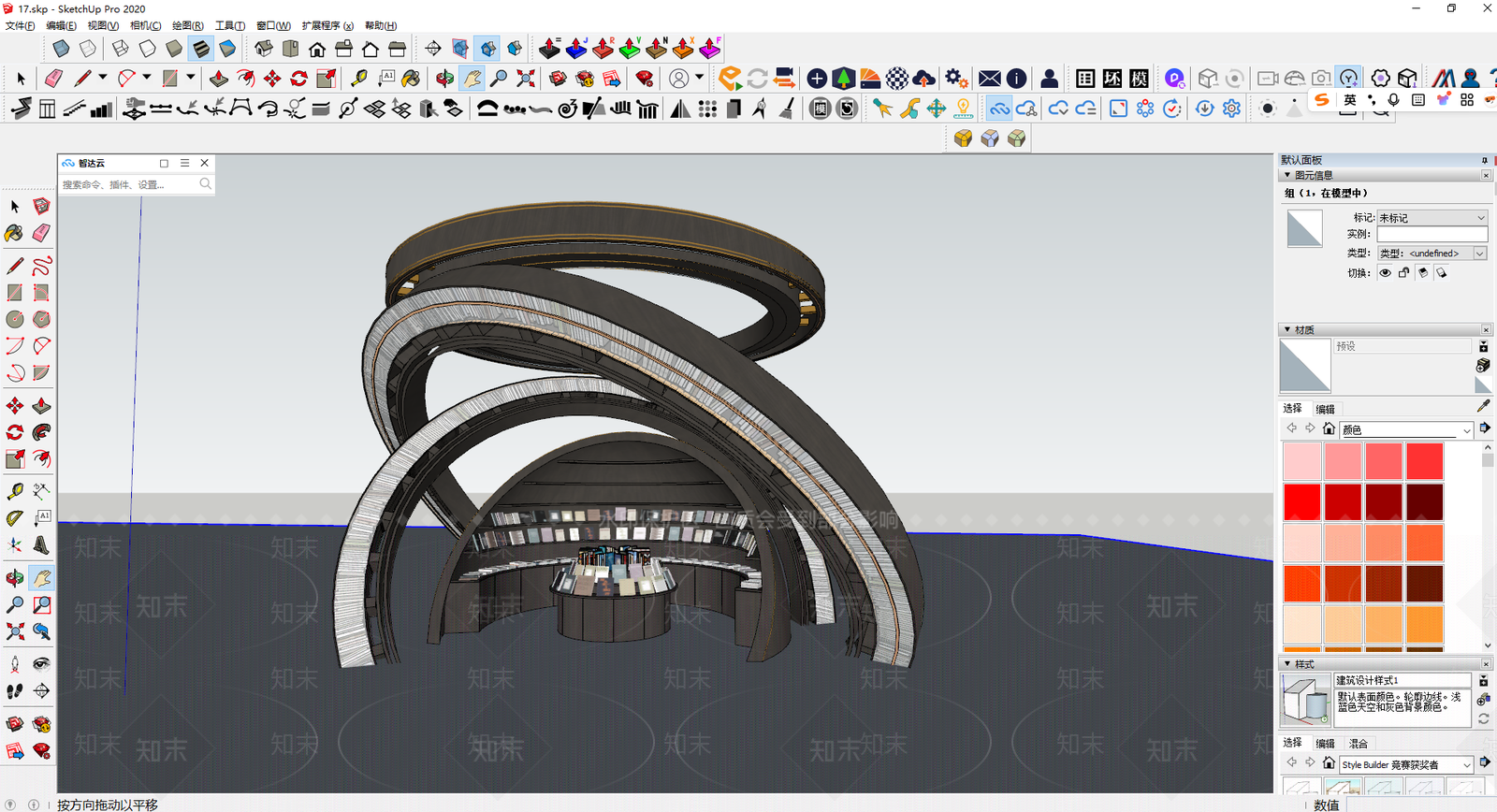Switch to materials 编辑 tab
This screenshot has height=812, width=1497.
coord(1325,409)
